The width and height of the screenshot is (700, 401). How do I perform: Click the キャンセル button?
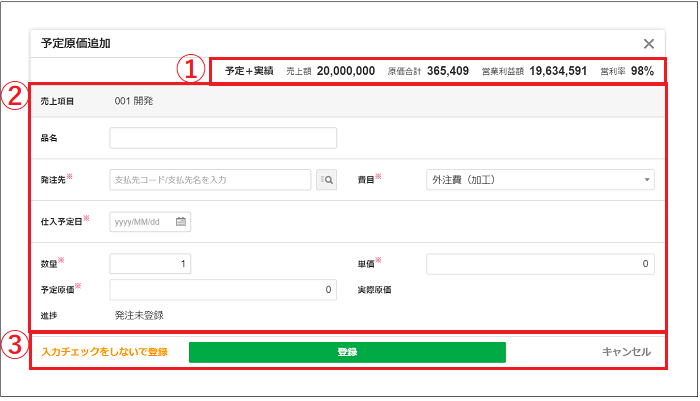pos(626,352)
